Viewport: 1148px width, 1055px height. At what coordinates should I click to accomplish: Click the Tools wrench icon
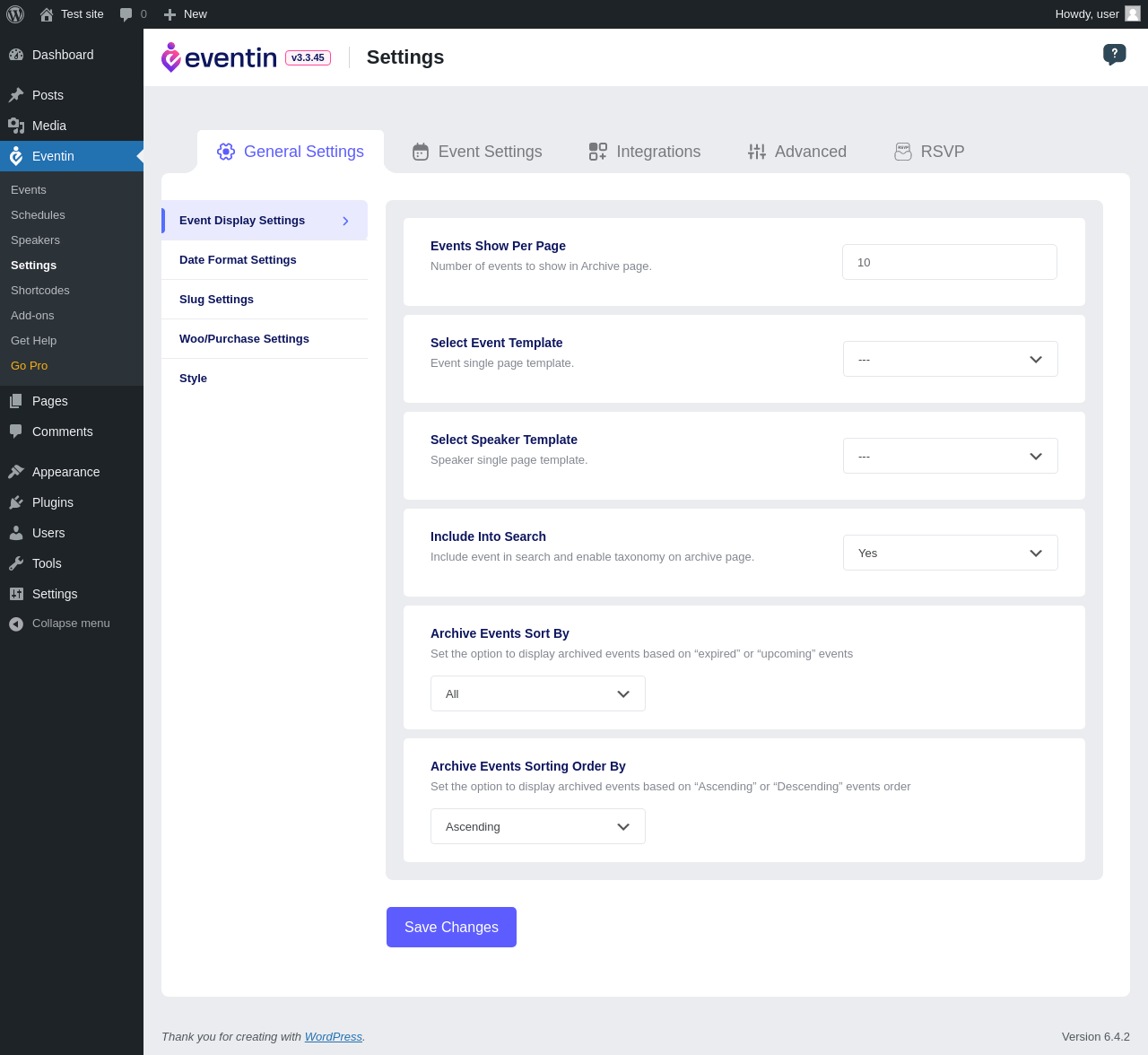[x=16, y=563]
